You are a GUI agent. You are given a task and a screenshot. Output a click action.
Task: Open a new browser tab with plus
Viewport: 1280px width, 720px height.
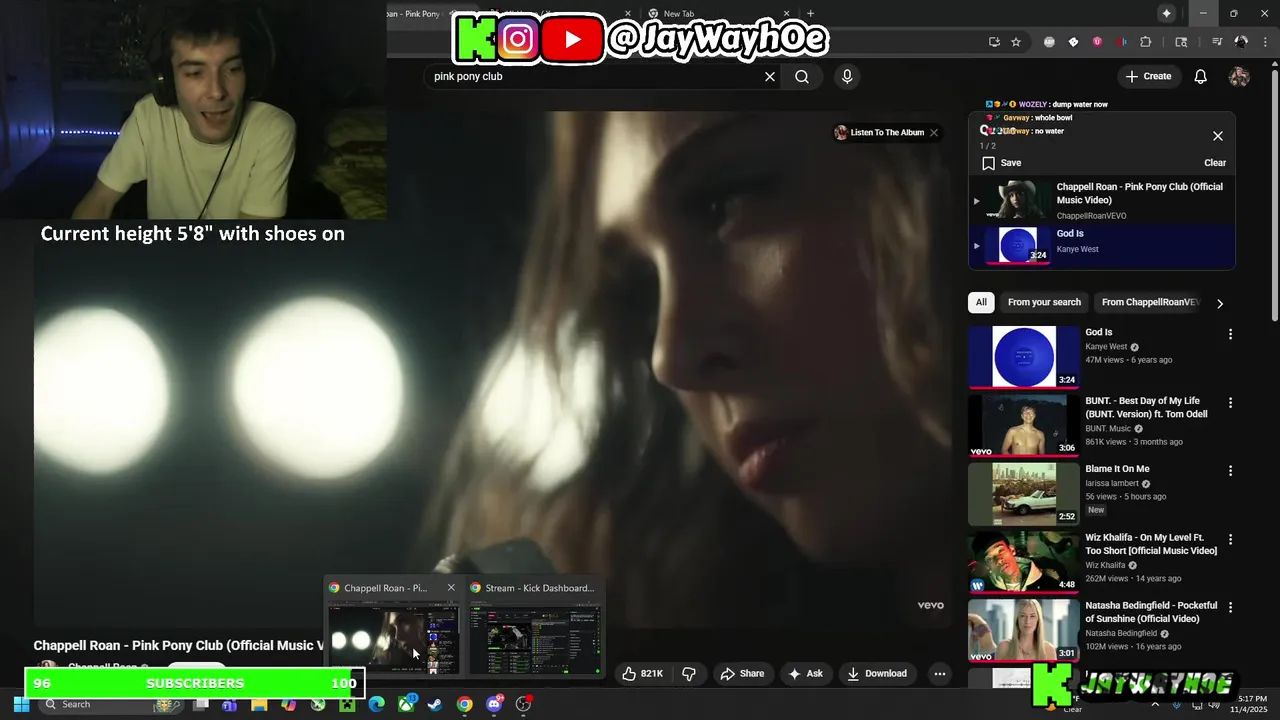point(811,14)
